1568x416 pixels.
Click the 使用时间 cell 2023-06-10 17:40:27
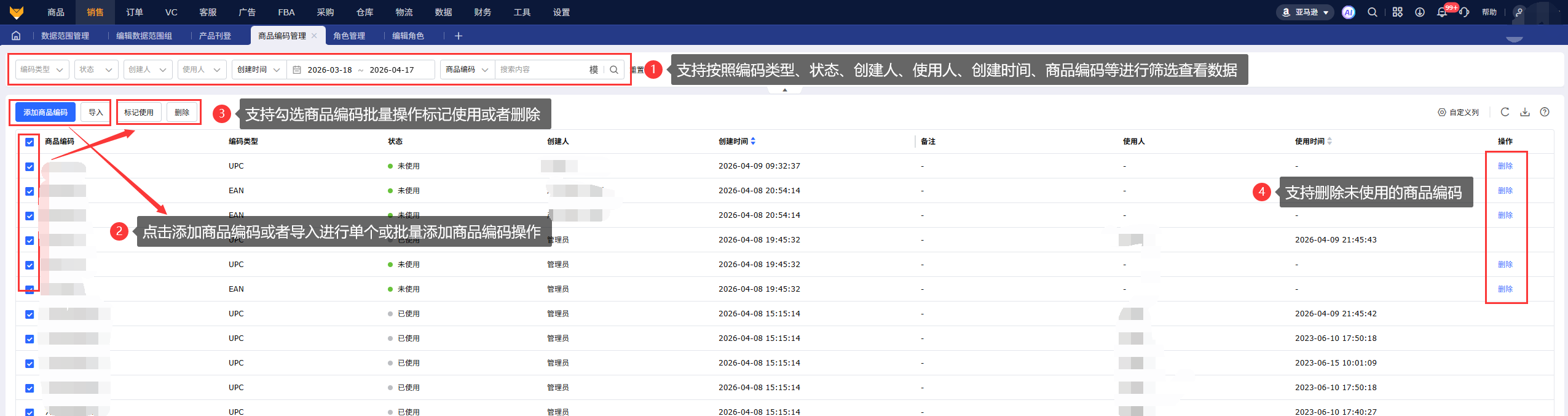pyautogui.click(x=1336, y=412)
